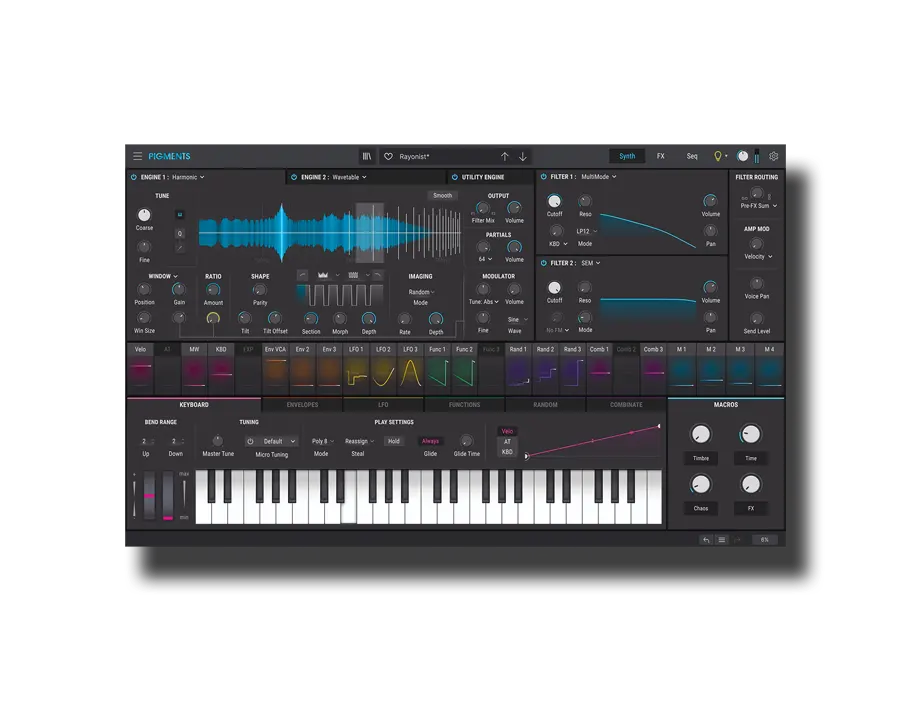
Task: Toggle Filter 2 power button
Action: (544, 263)
